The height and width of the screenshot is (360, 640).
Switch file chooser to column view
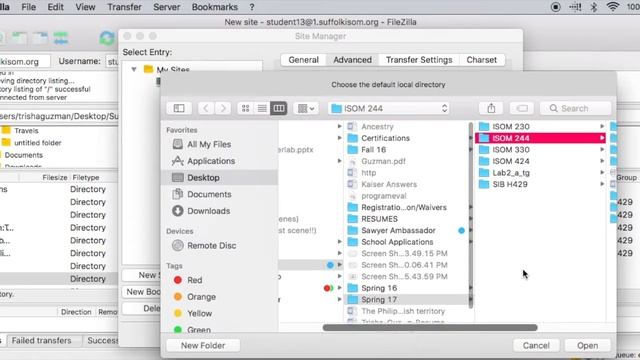pyautogui.click(x=279, y=108)
